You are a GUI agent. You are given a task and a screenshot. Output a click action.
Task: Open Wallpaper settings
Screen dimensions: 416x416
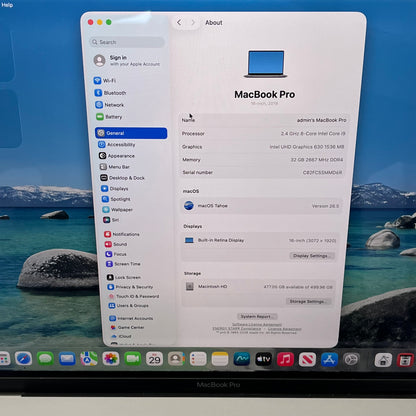(118, 209)
